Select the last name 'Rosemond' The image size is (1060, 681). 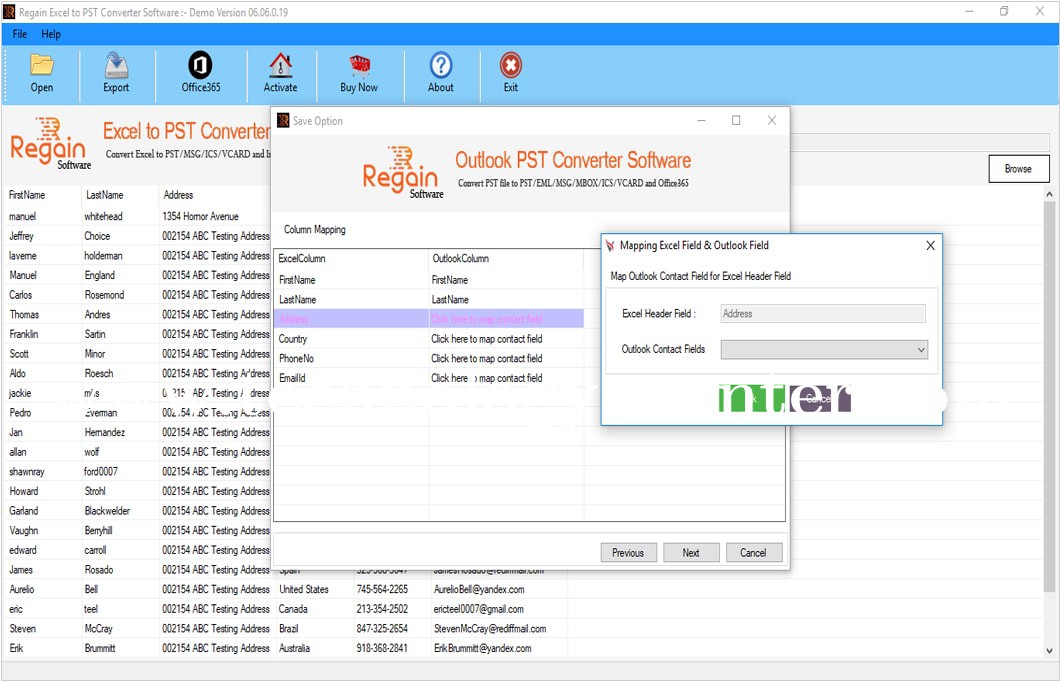(104, 295)
